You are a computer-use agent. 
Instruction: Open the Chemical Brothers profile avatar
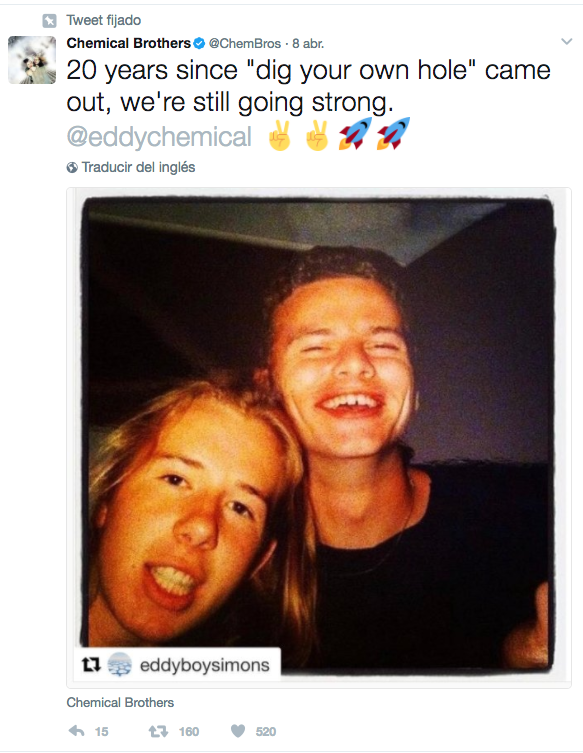[32, 60]
